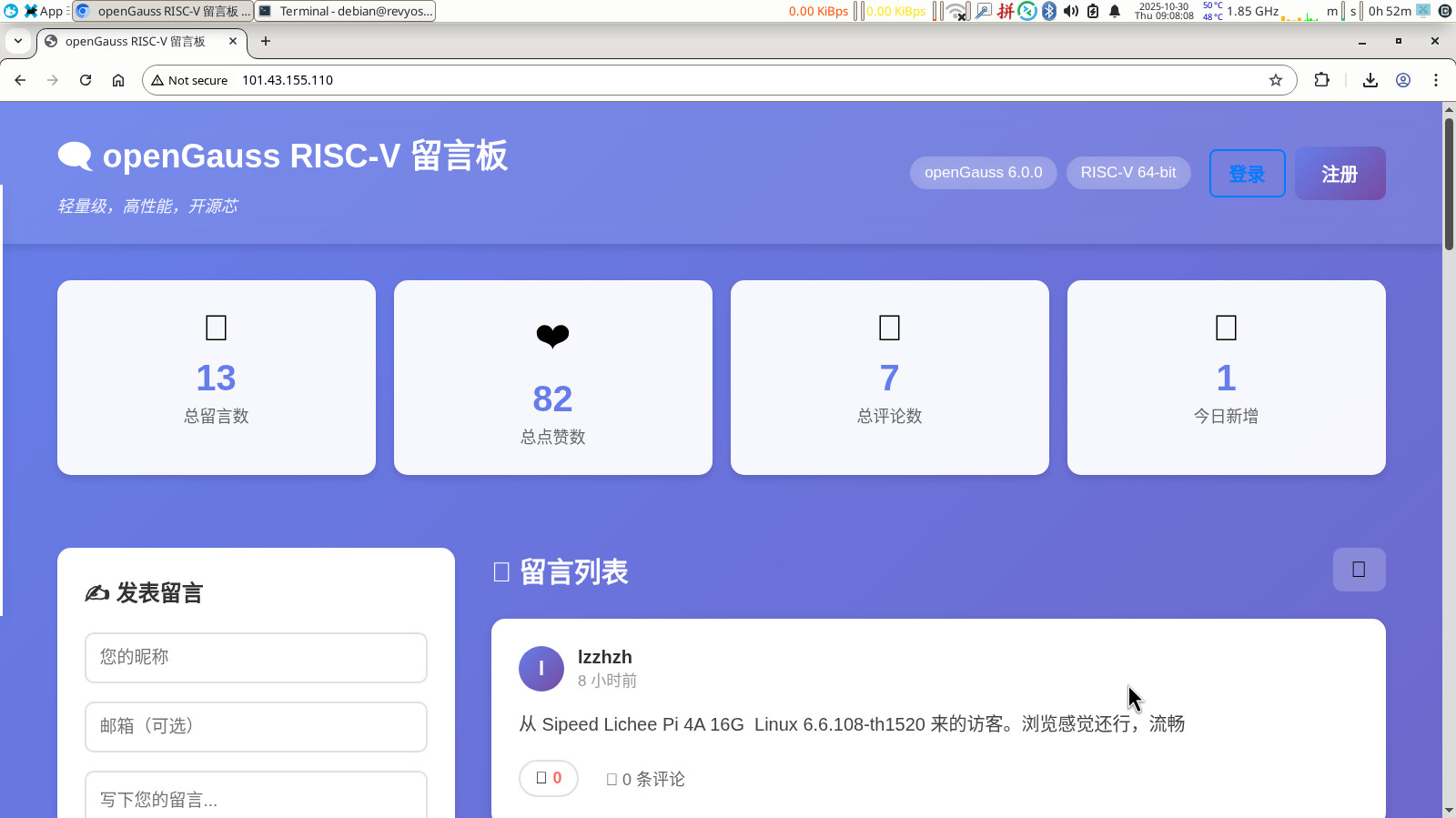Open the browser extensions puzzle icon

click(x=1322, y=80)
